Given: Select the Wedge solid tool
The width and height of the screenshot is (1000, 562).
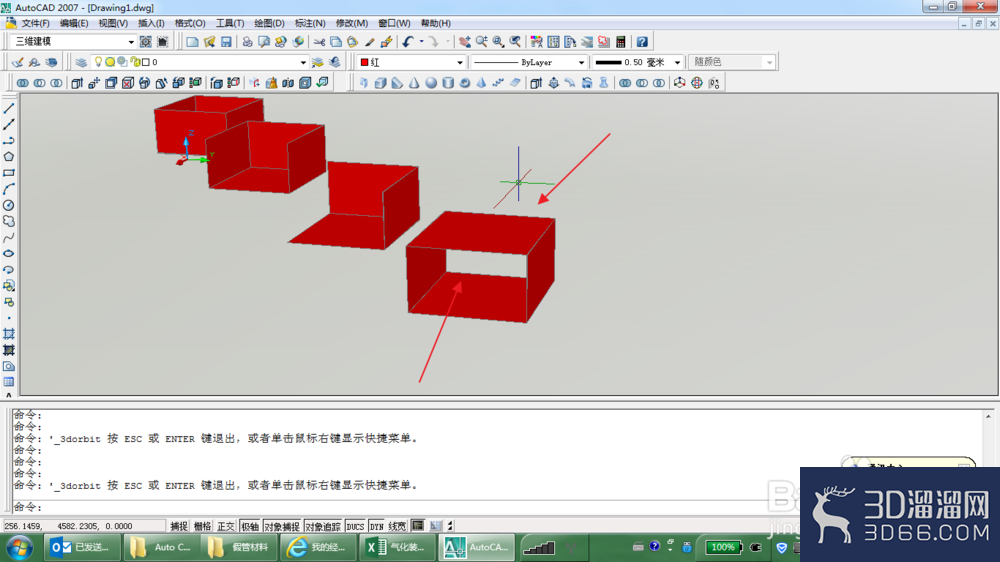Looking at the screenshot, I should pos(397,83).
